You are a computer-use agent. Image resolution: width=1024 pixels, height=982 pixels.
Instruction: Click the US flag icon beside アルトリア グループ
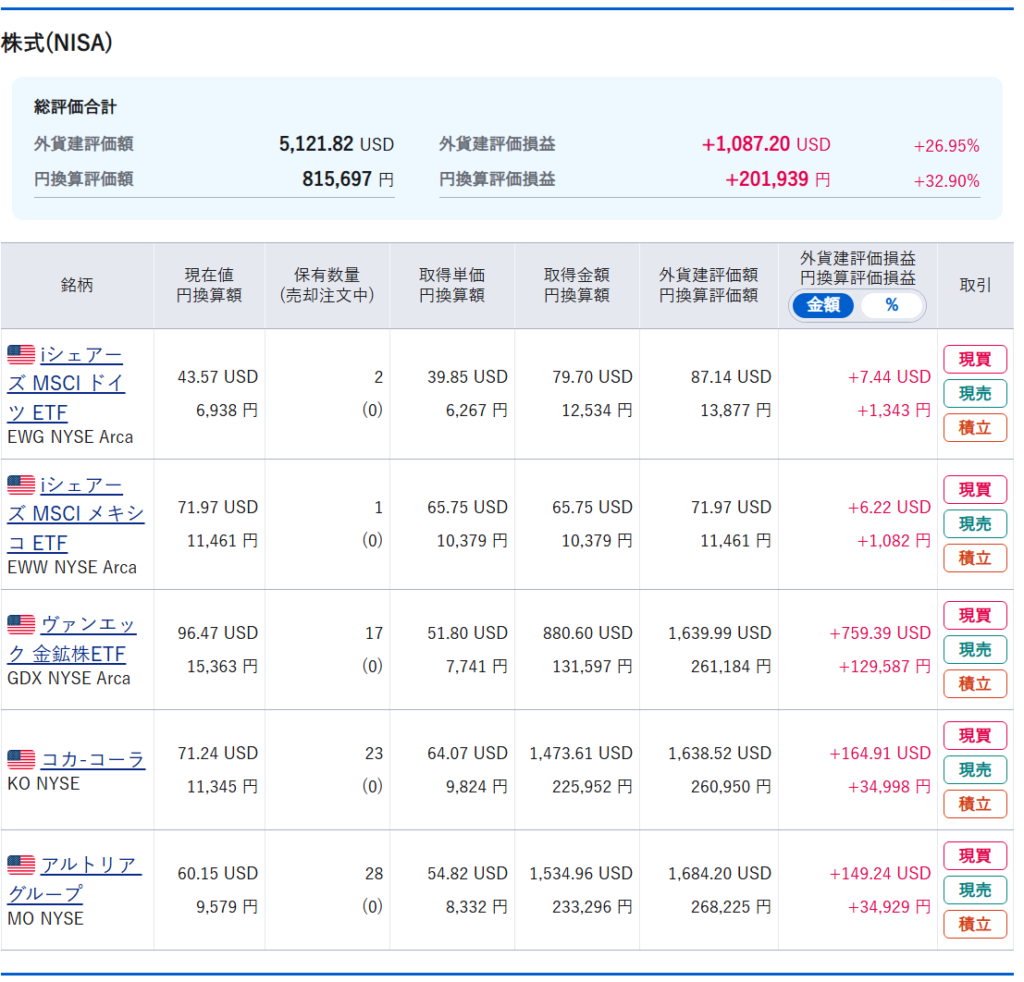pyautogui.click(x=21, y=864)
